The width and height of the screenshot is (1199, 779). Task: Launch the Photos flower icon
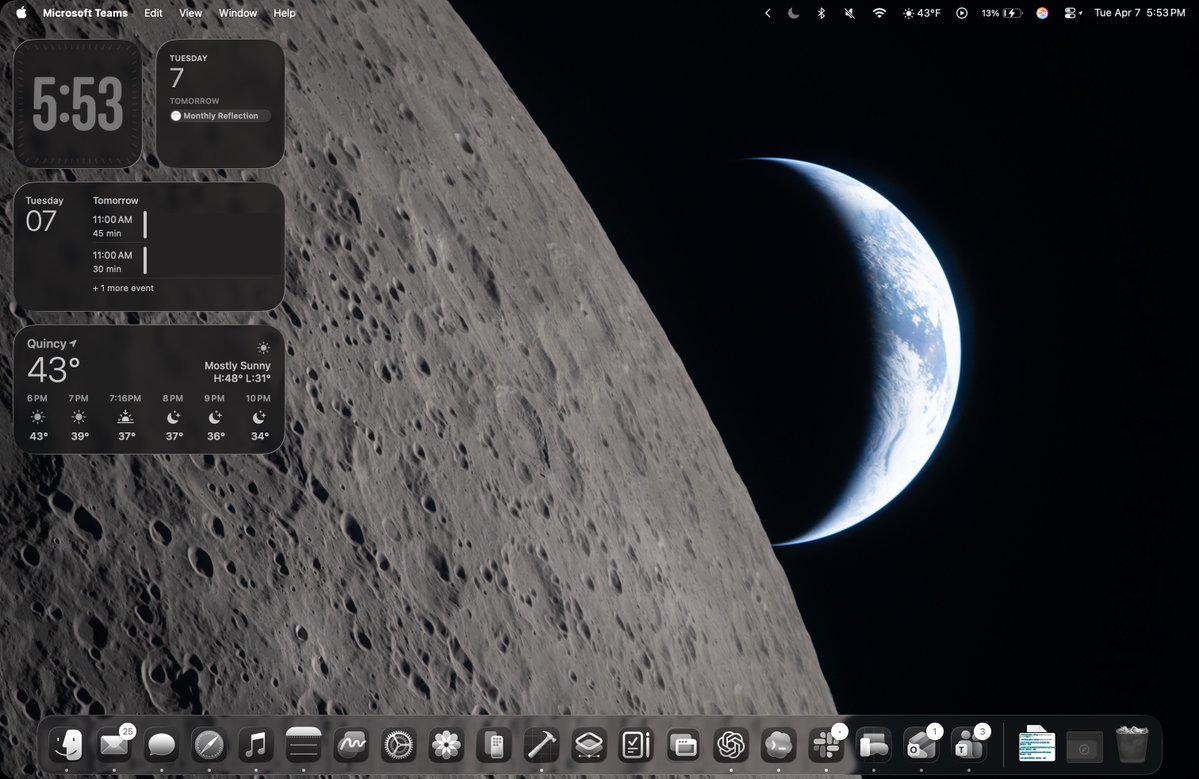coord(446,744)
